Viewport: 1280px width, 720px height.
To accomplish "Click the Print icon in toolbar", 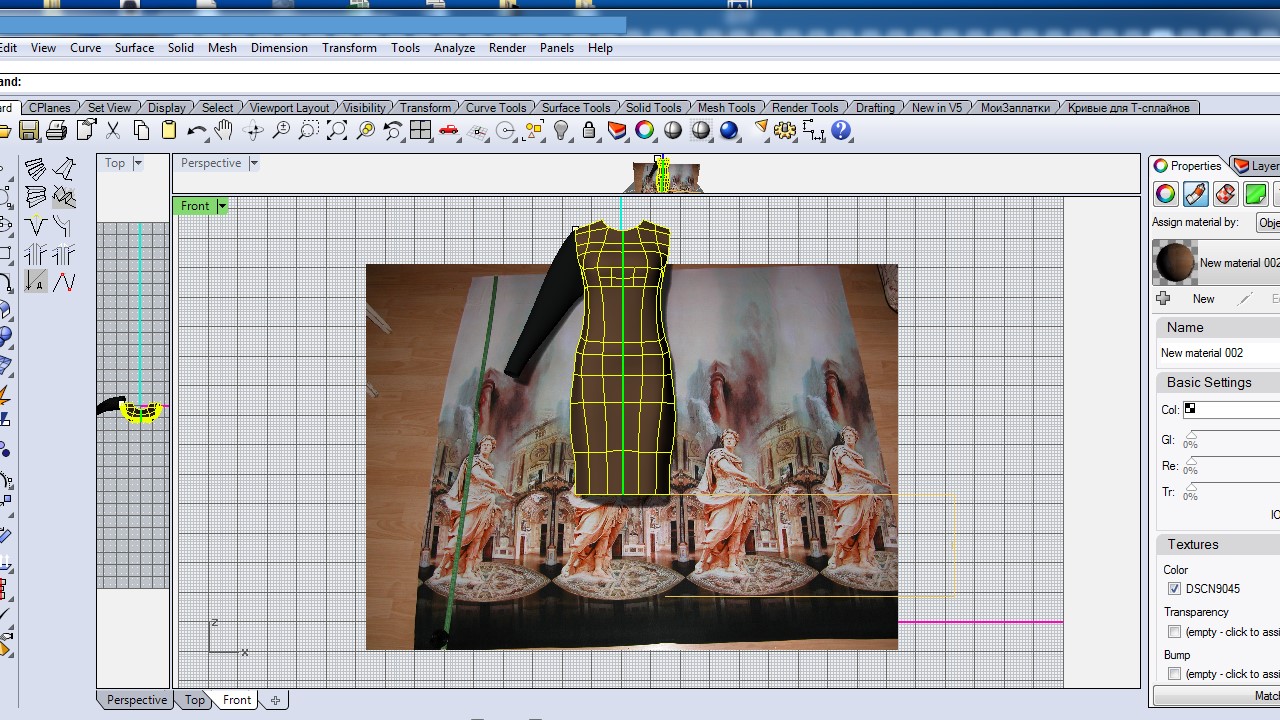I will pos(57,131).
